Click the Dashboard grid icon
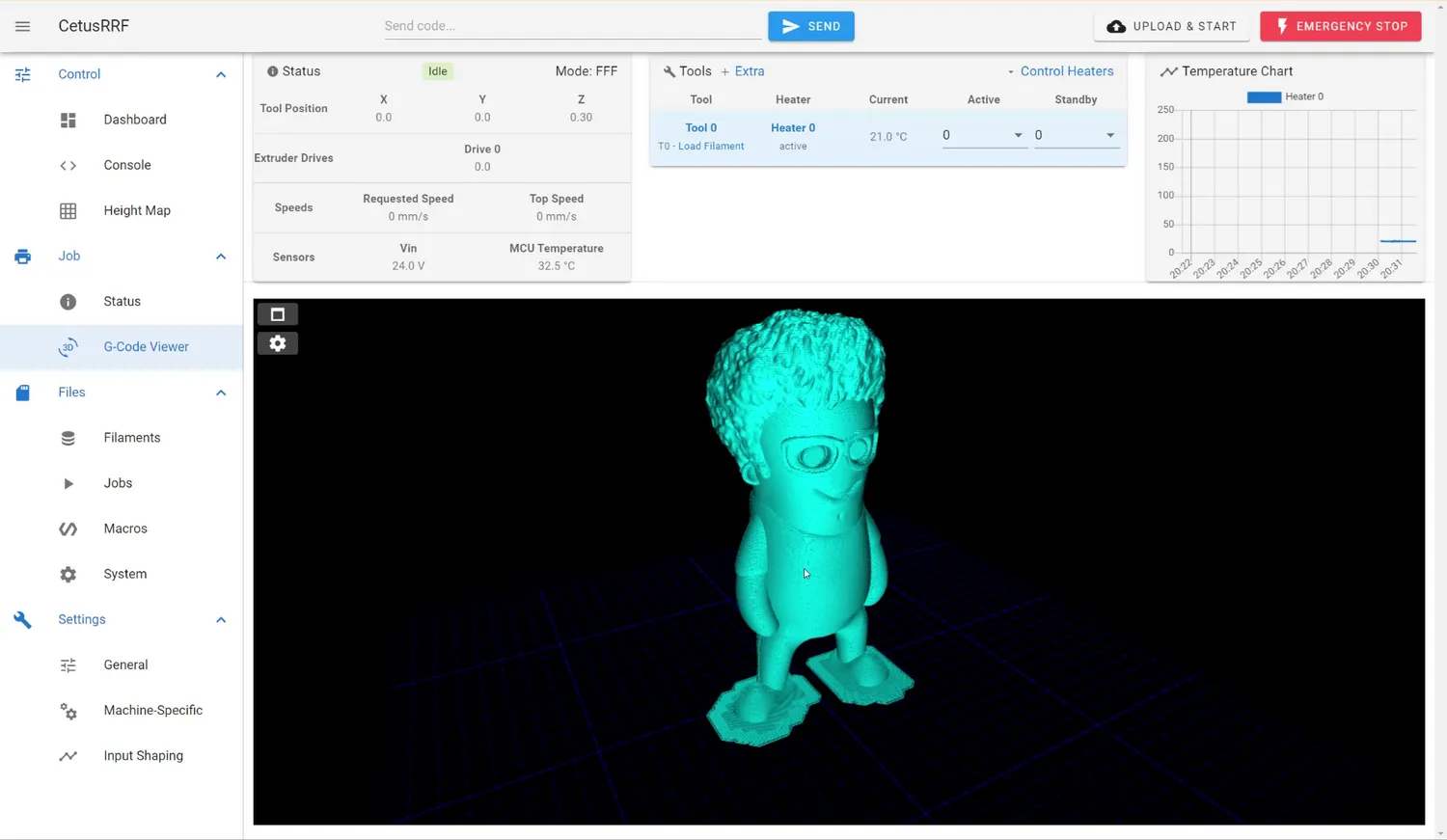The width and height of the screenshot is (1447, 840). tap(68, 120)
